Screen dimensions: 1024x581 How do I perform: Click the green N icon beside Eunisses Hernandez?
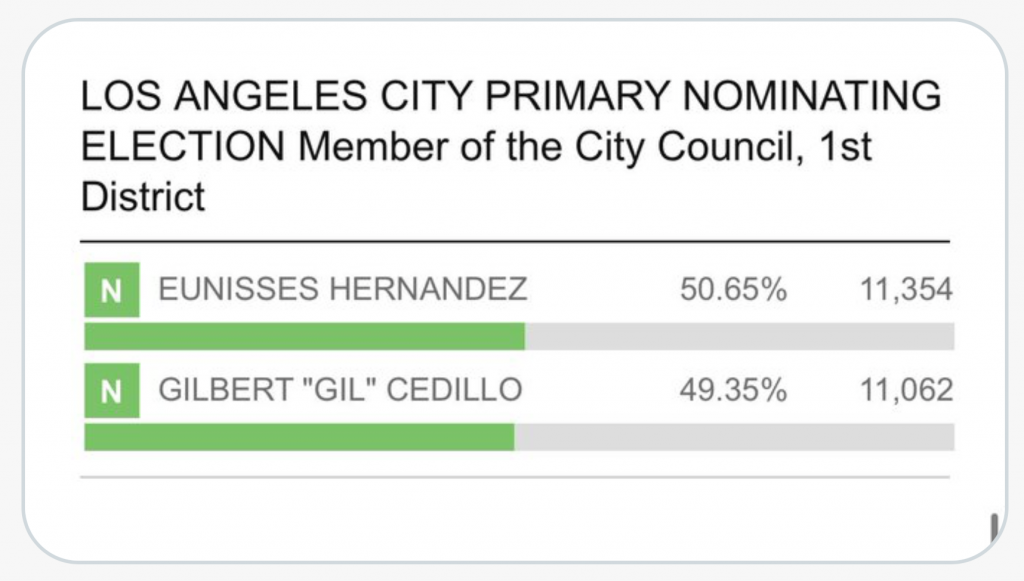(112, 290)
